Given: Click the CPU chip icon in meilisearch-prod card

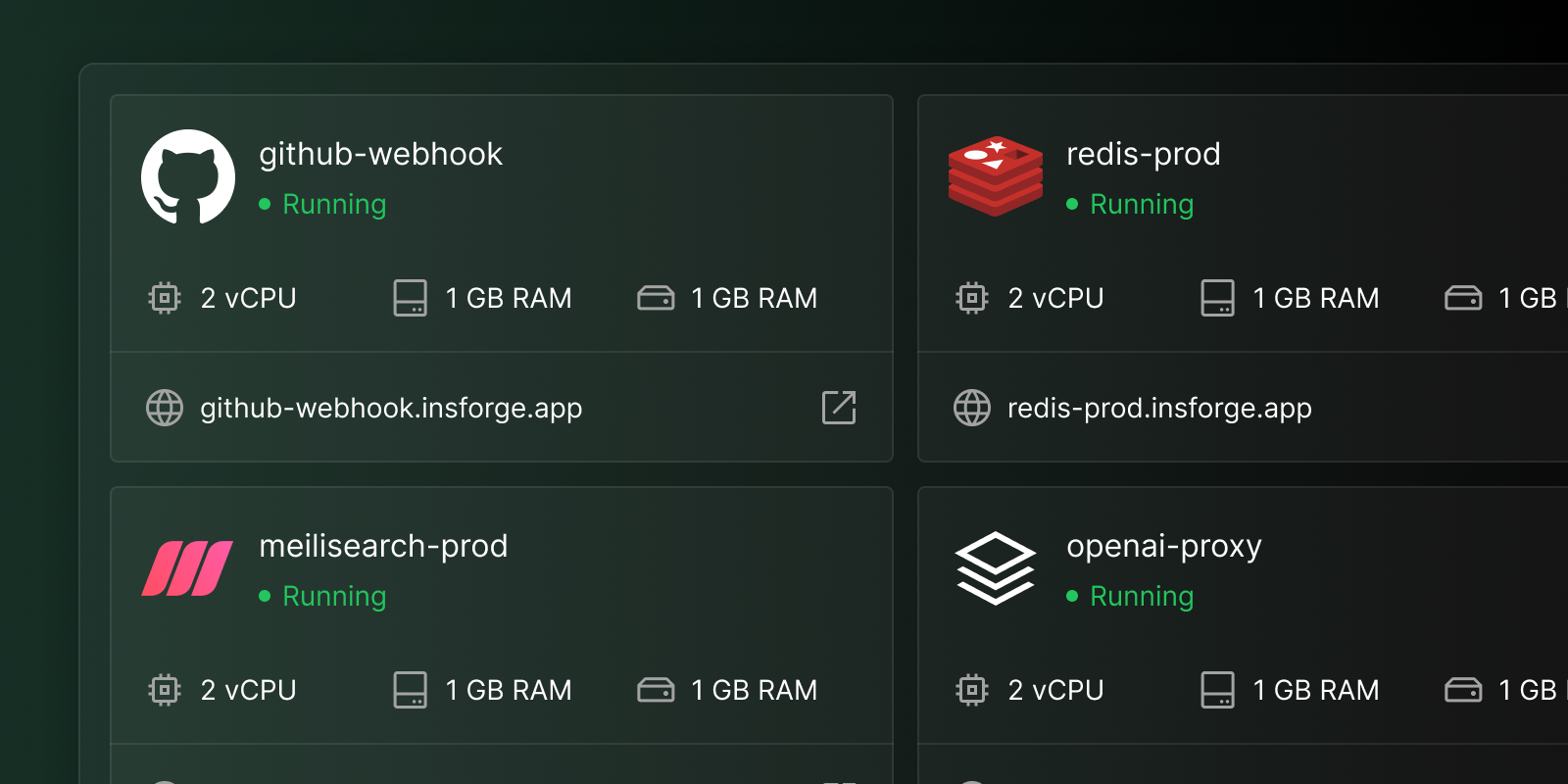Looking at the screenshot, I should point(165,690).
